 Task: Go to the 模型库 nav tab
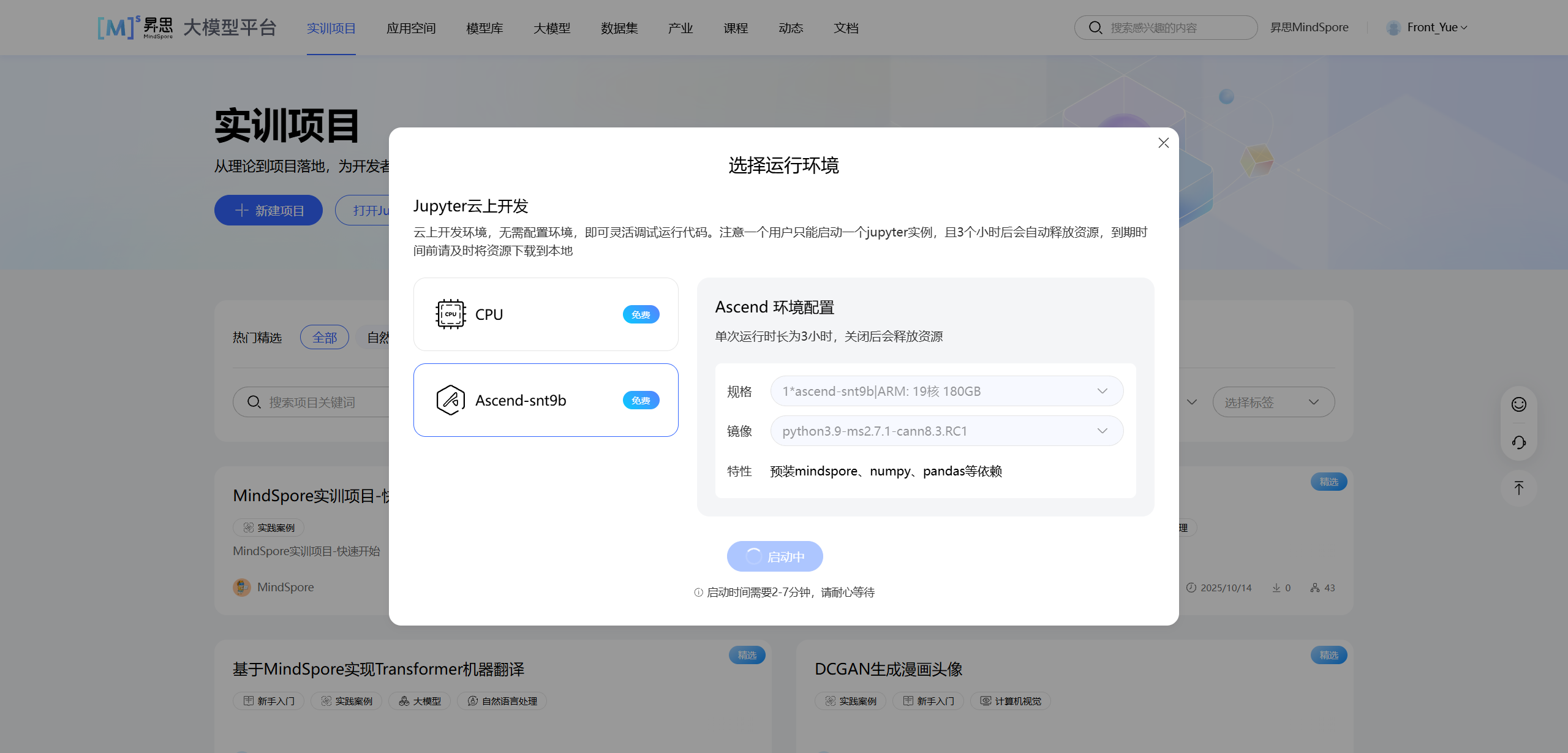coord(484,28)
